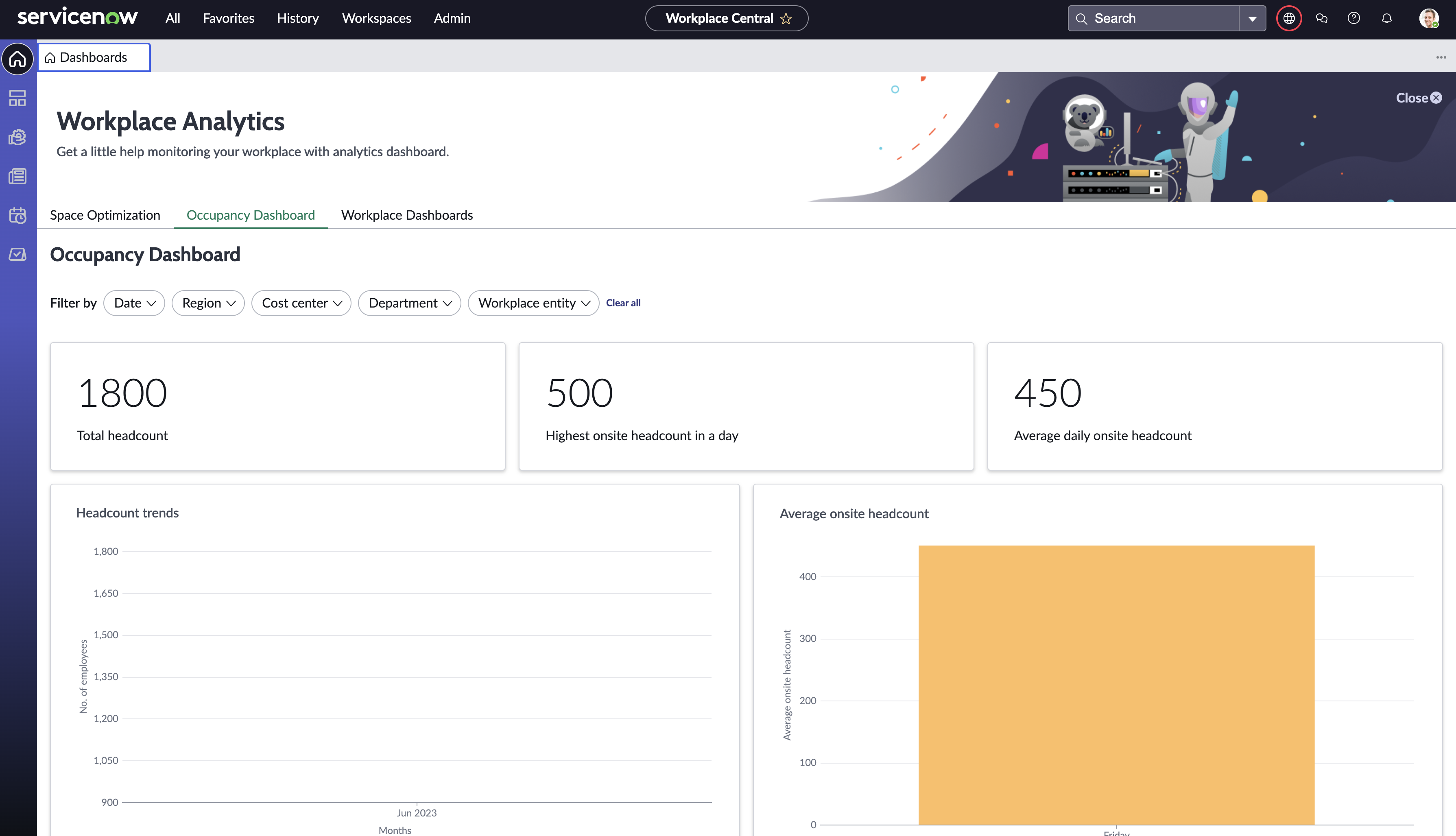This screenshot has width=1456, height=836.
Task: Open the chat conversations icon
Action: tap(1322, 18)
